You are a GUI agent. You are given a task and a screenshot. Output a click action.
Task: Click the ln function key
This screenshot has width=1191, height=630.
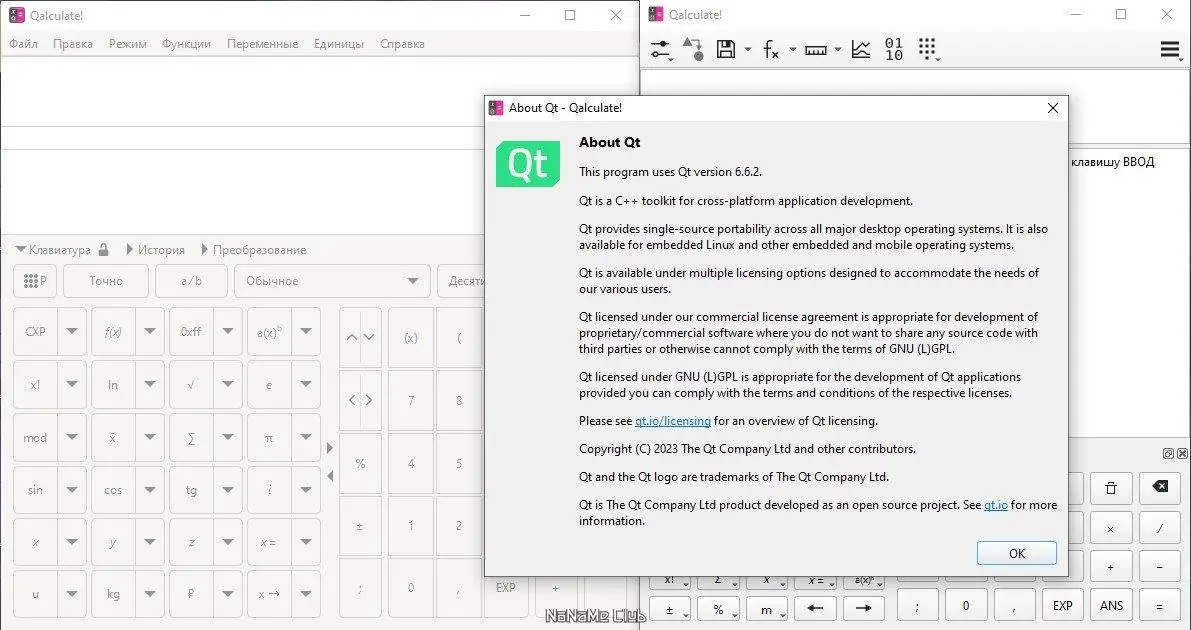click(112, 385)
